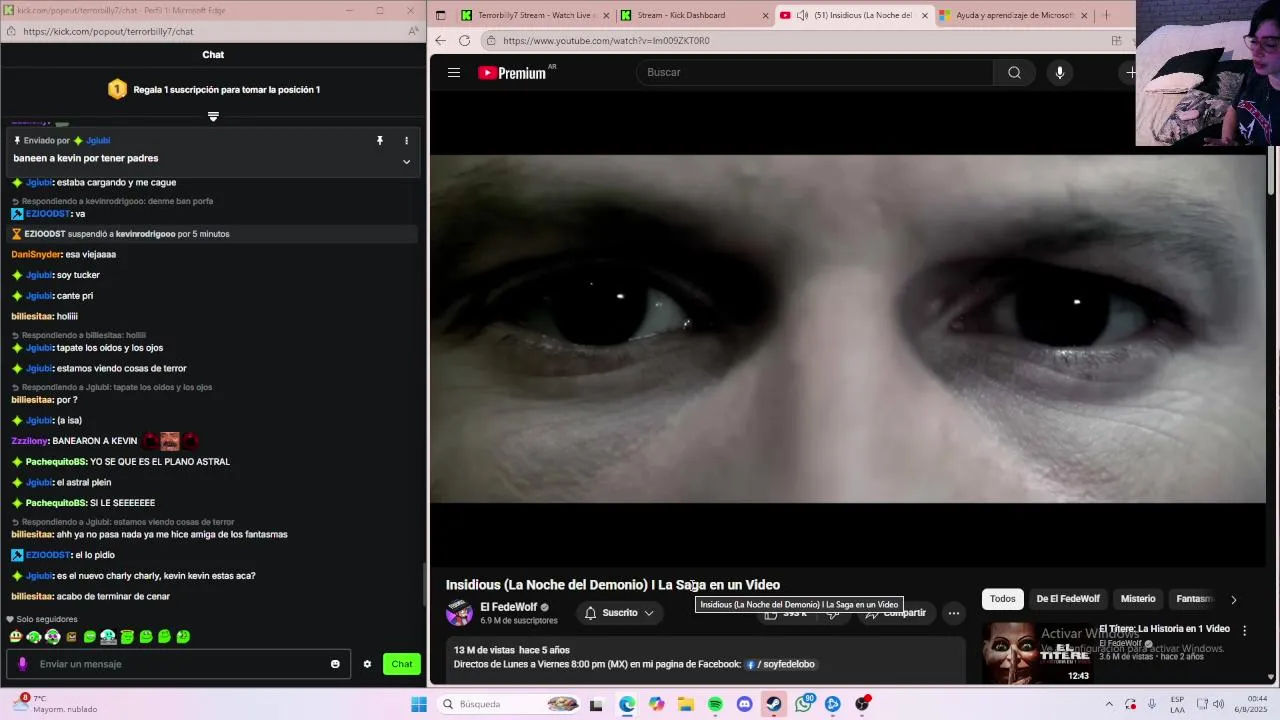The height and width of the screenshot is (720, 1280).
Task: Open Steam from the taskbar
Action: [774, 704]
